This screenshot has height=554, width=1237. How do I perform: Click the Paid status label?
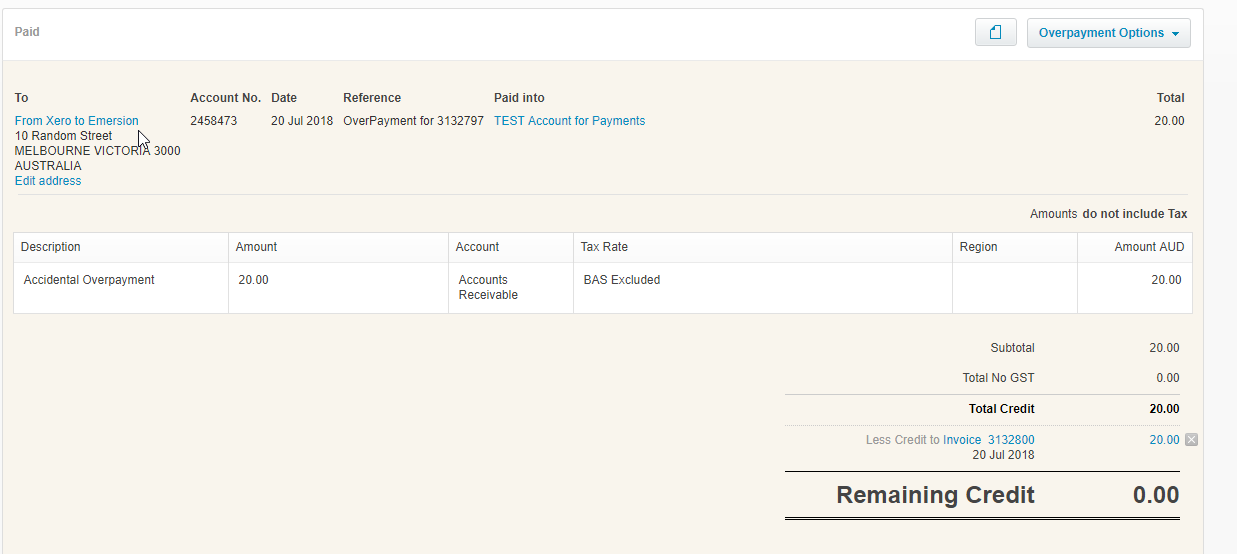(27, 32)
